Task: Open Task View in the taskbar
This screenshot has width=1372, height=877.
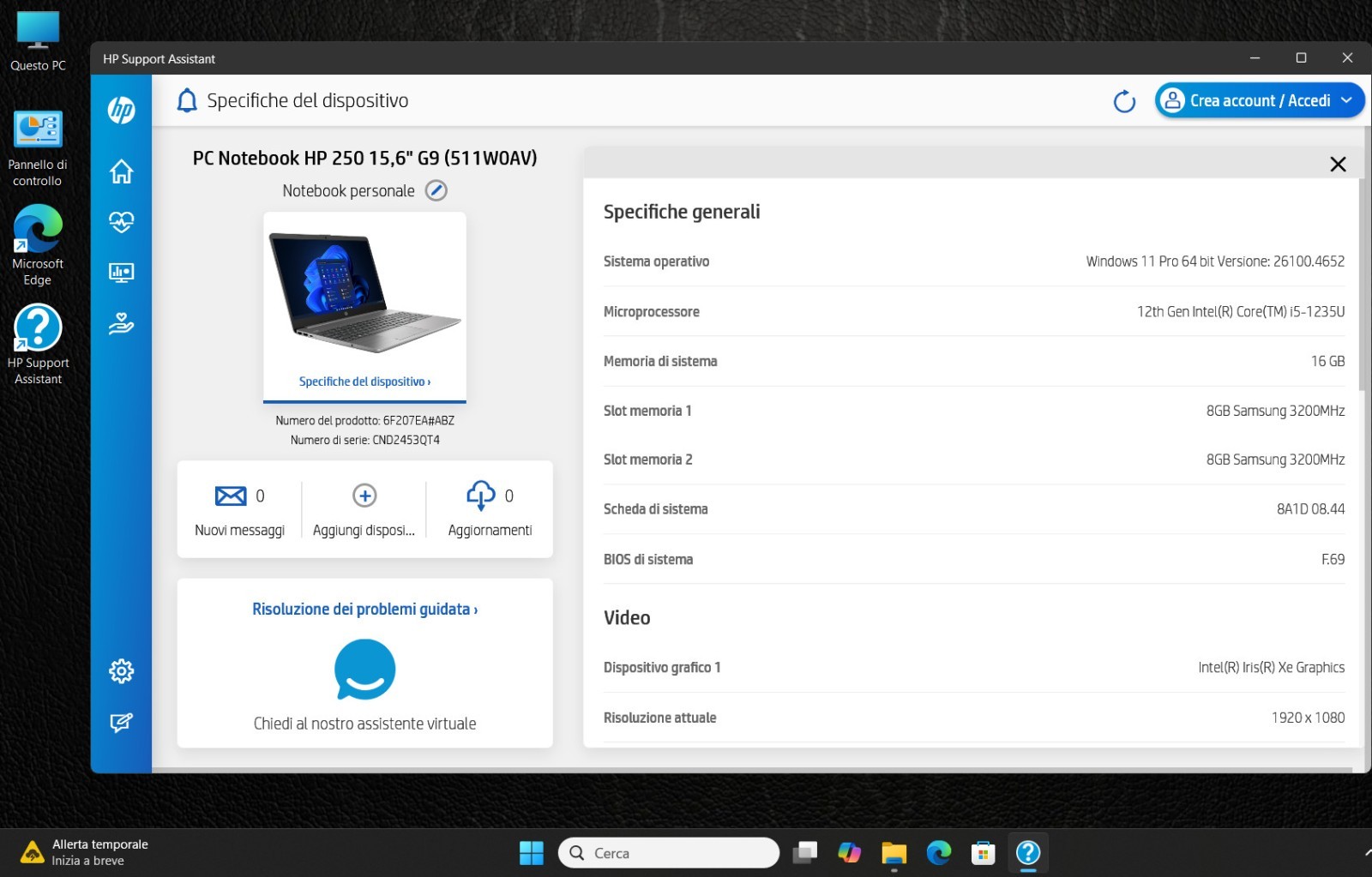Action: click(x=804, y=853)
